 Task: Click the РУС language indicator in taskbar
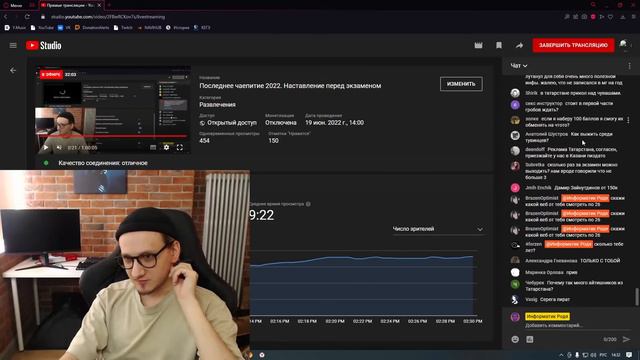point(603,355)
